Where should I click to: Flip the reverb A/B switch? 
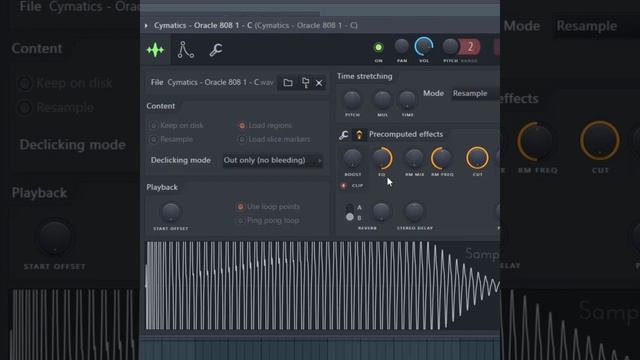pyautogui.click(x=350, y=212)
